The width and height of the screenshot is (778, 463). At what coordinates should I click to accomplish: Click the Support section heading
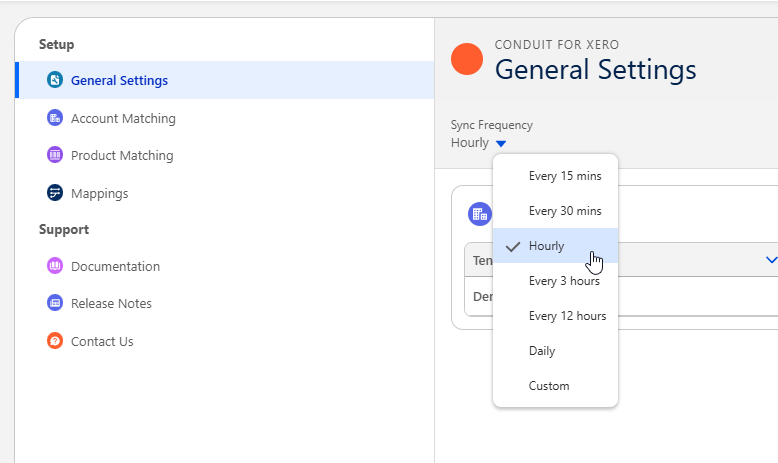(64, 229)
